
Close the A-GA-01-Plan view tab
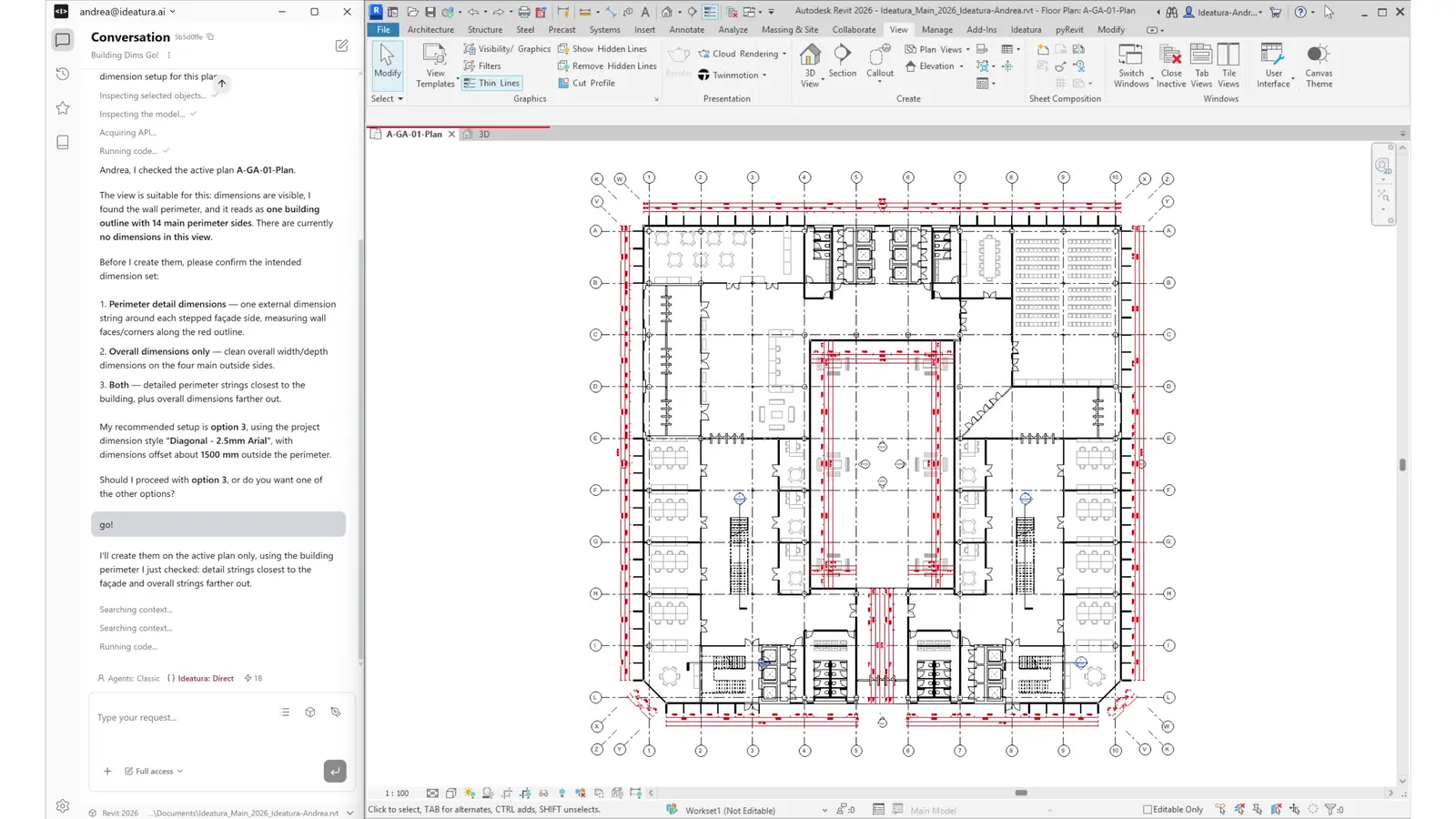click(451, 134)
